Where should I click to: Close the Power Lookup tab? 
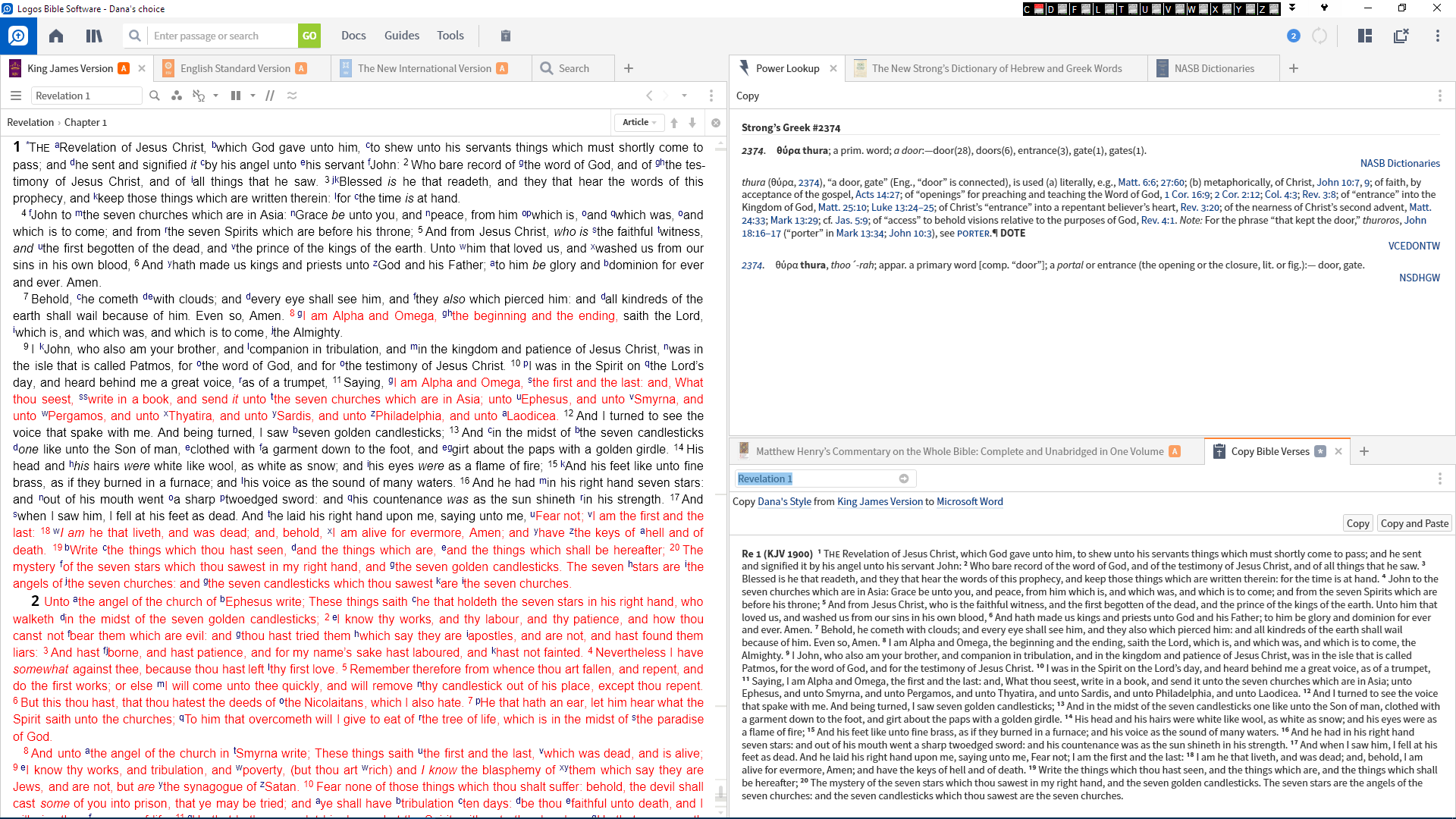pyautogui.click(x=833, y=68)
